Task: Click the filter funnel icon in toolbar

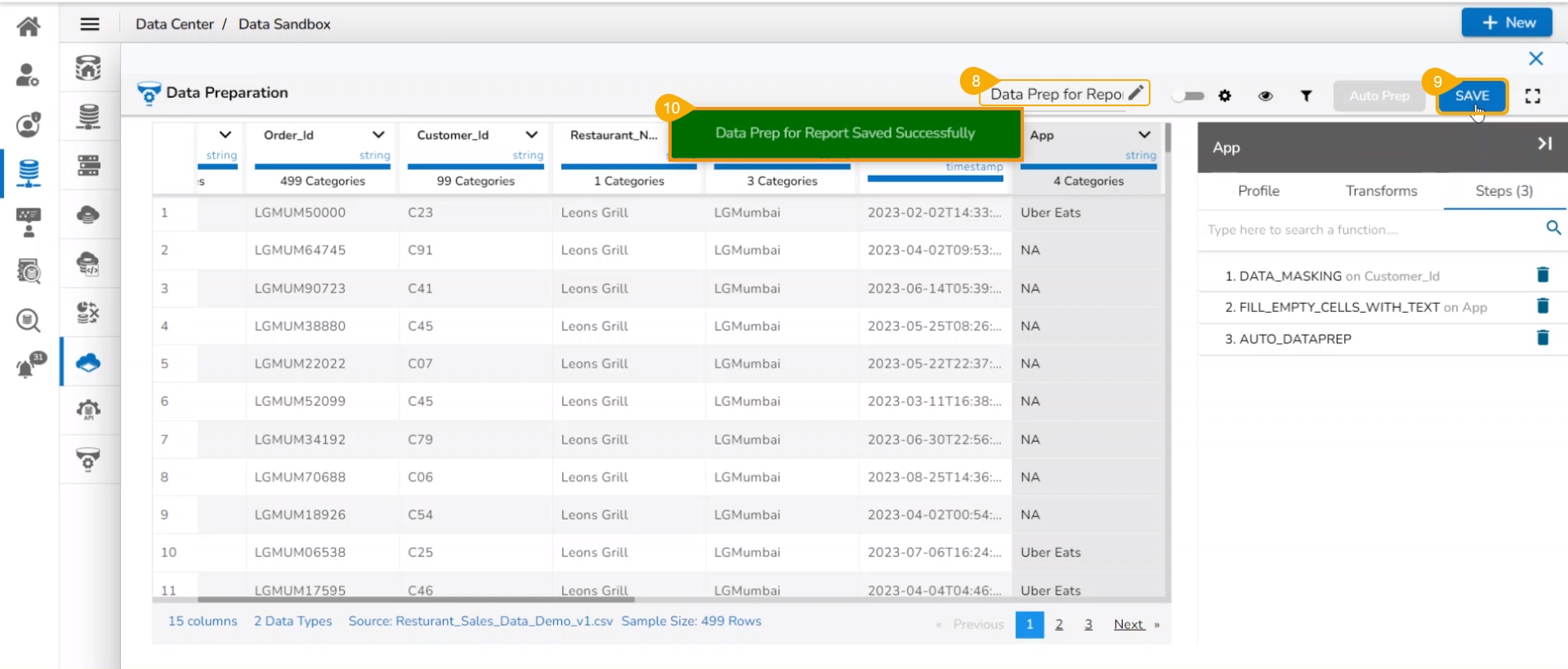Action: click(1306, 96)
